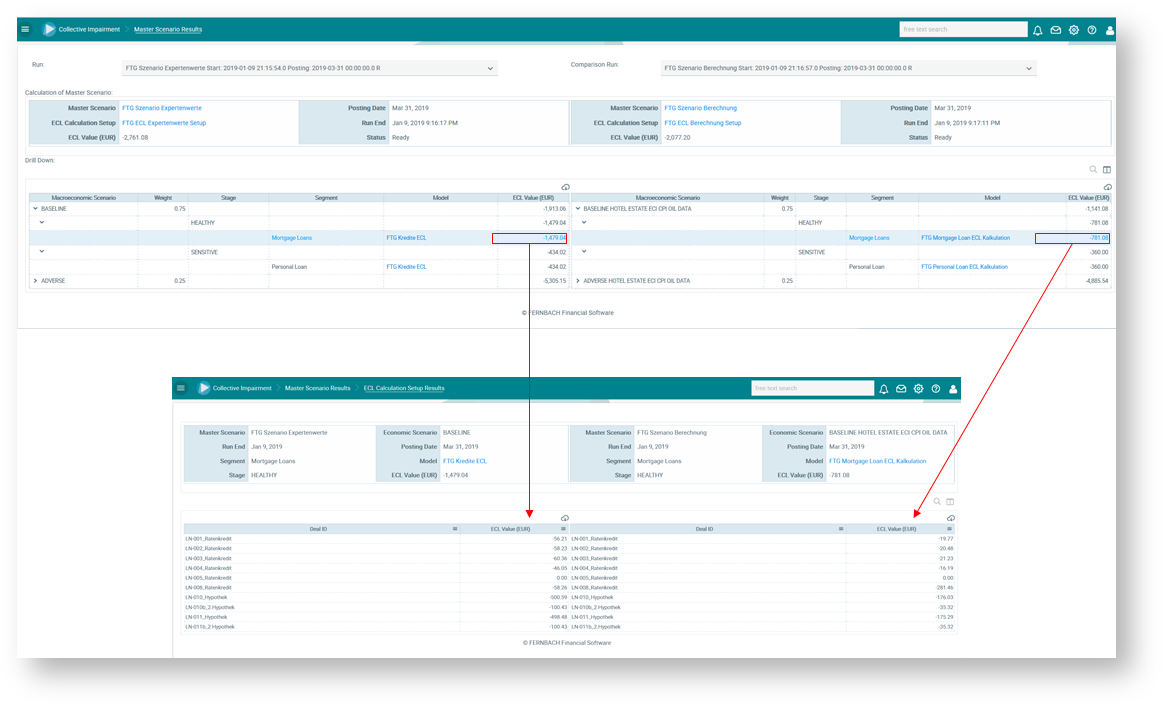1164x706 pixels.
Task: Open the mail icon in the lower window header
Action: point(901,388)
